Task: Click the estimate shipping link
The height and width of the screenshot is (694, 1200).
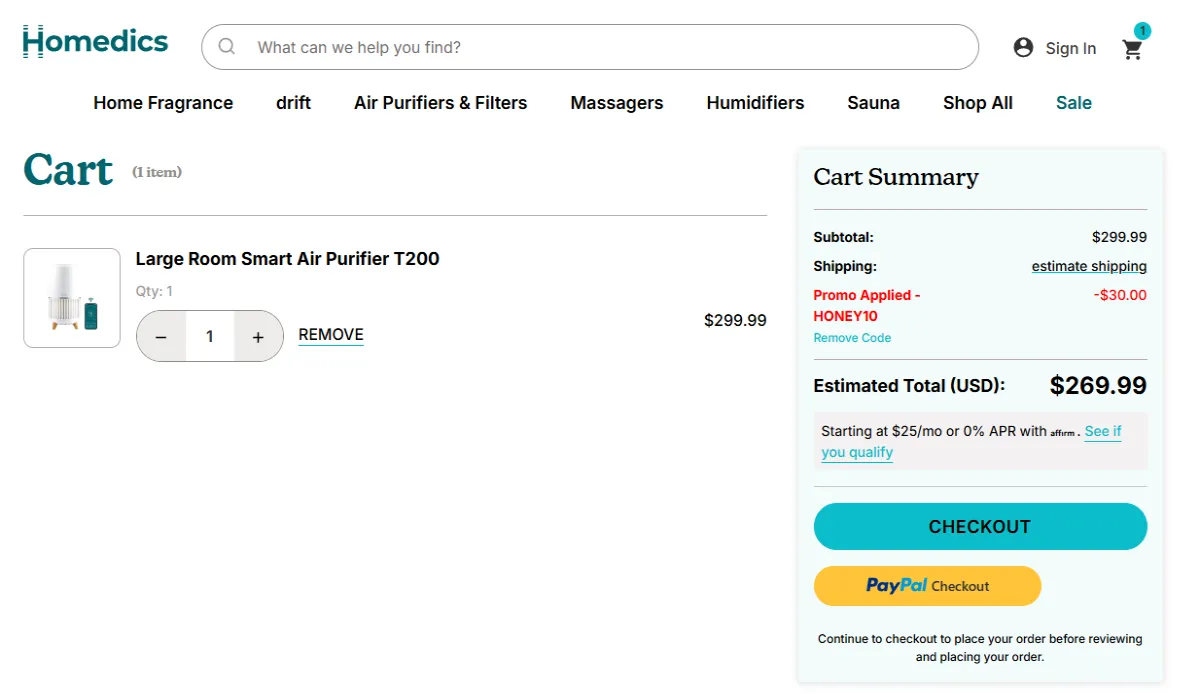Action: 1089,266
